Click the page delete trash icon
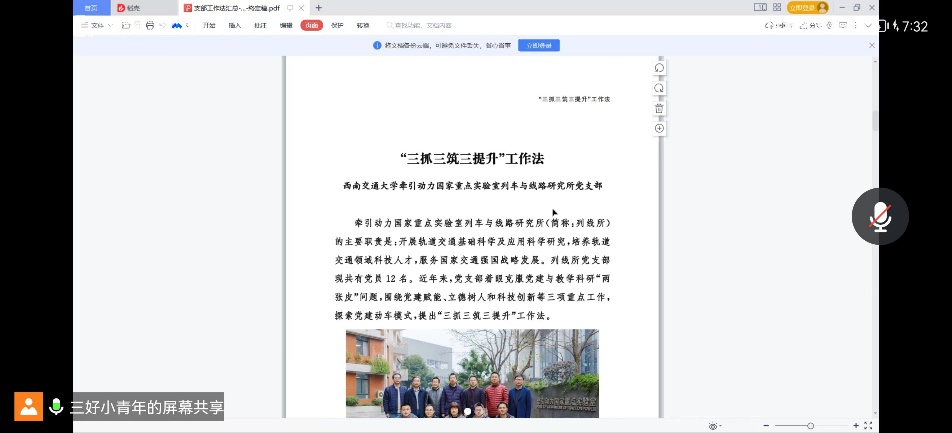 [659, 108]
